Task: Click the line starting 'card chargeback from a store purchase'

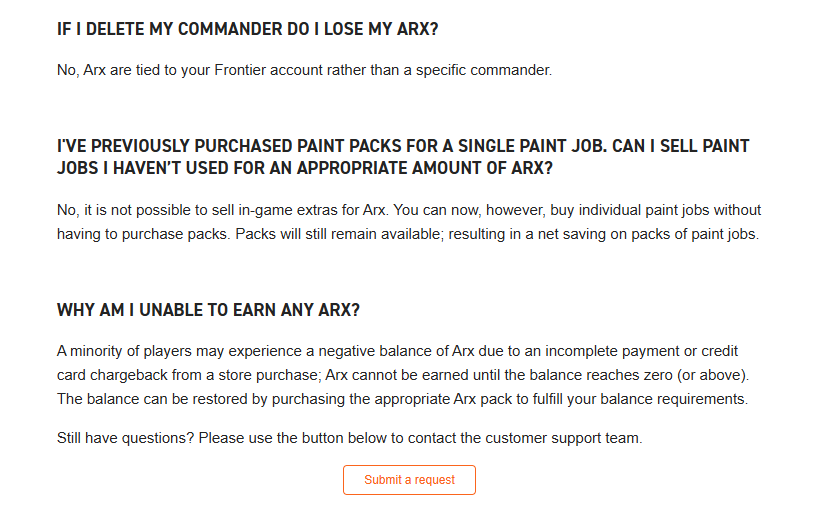Action: click(403, 375)
